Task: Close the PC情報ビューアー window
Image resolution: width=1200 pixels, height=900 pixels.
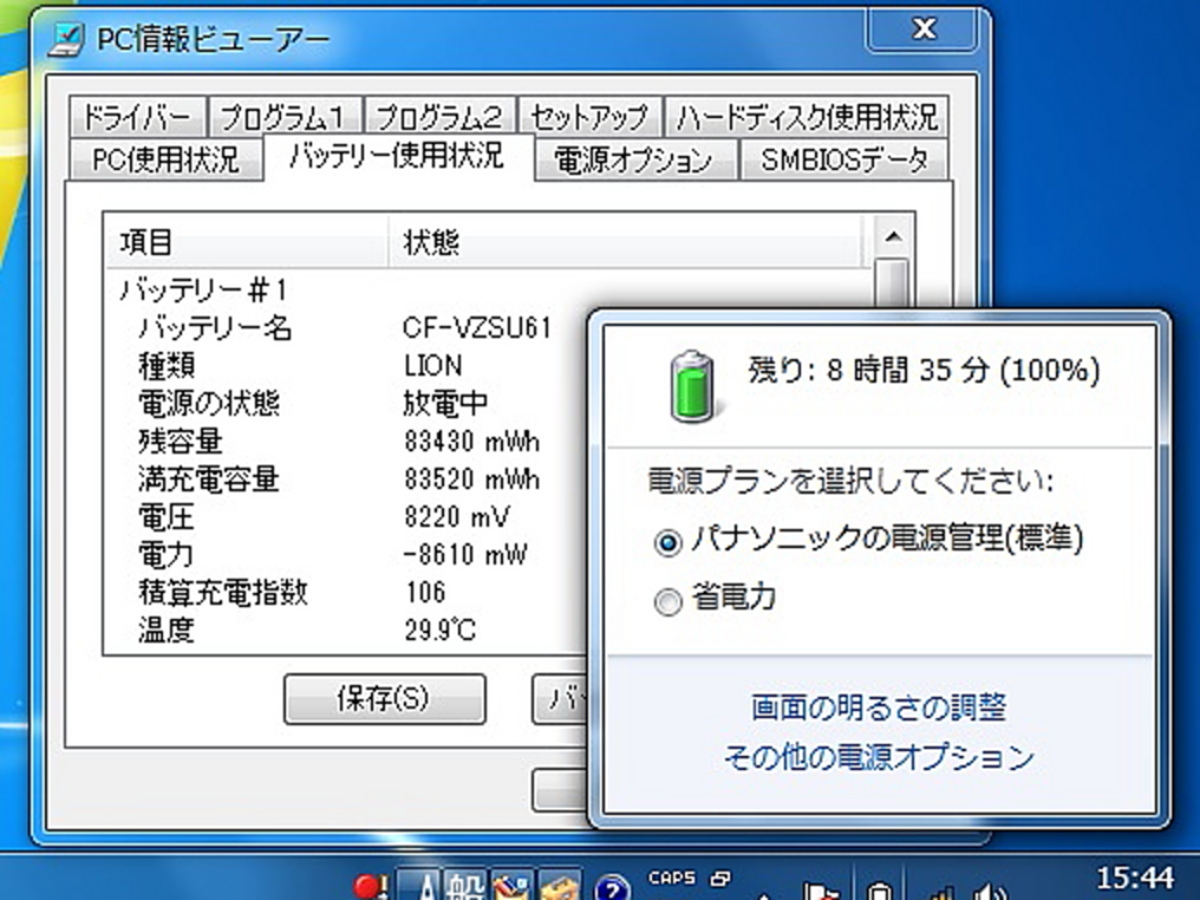Action: [x=924, y=30]
